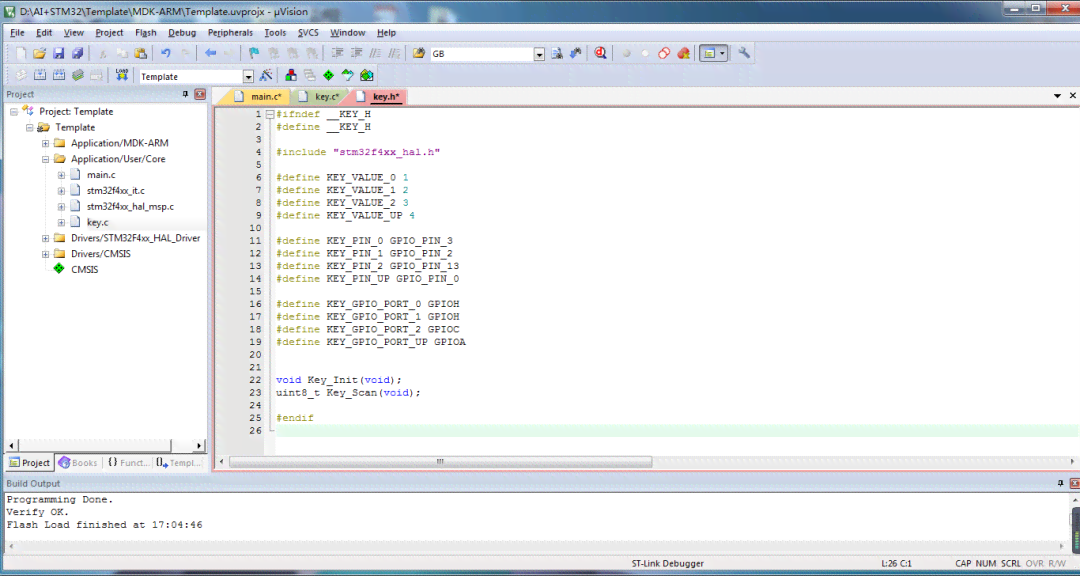
Task: Click the Save All toolbar icon
Action: [x=78, y=53]
